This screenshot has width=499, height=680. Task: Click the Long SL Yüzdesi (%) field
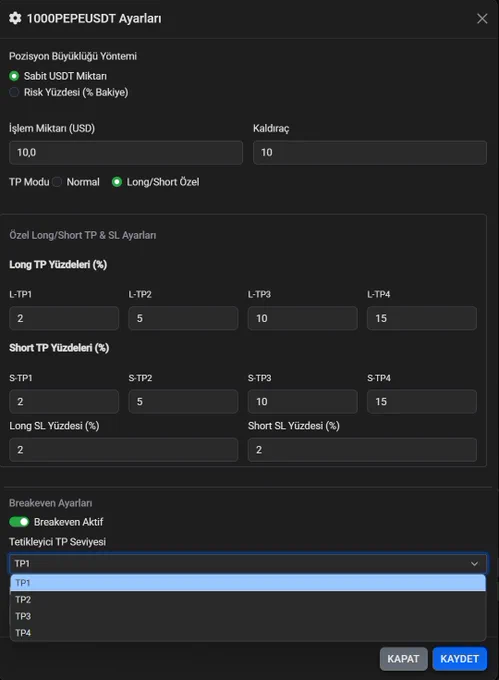(x=124, y=450)
